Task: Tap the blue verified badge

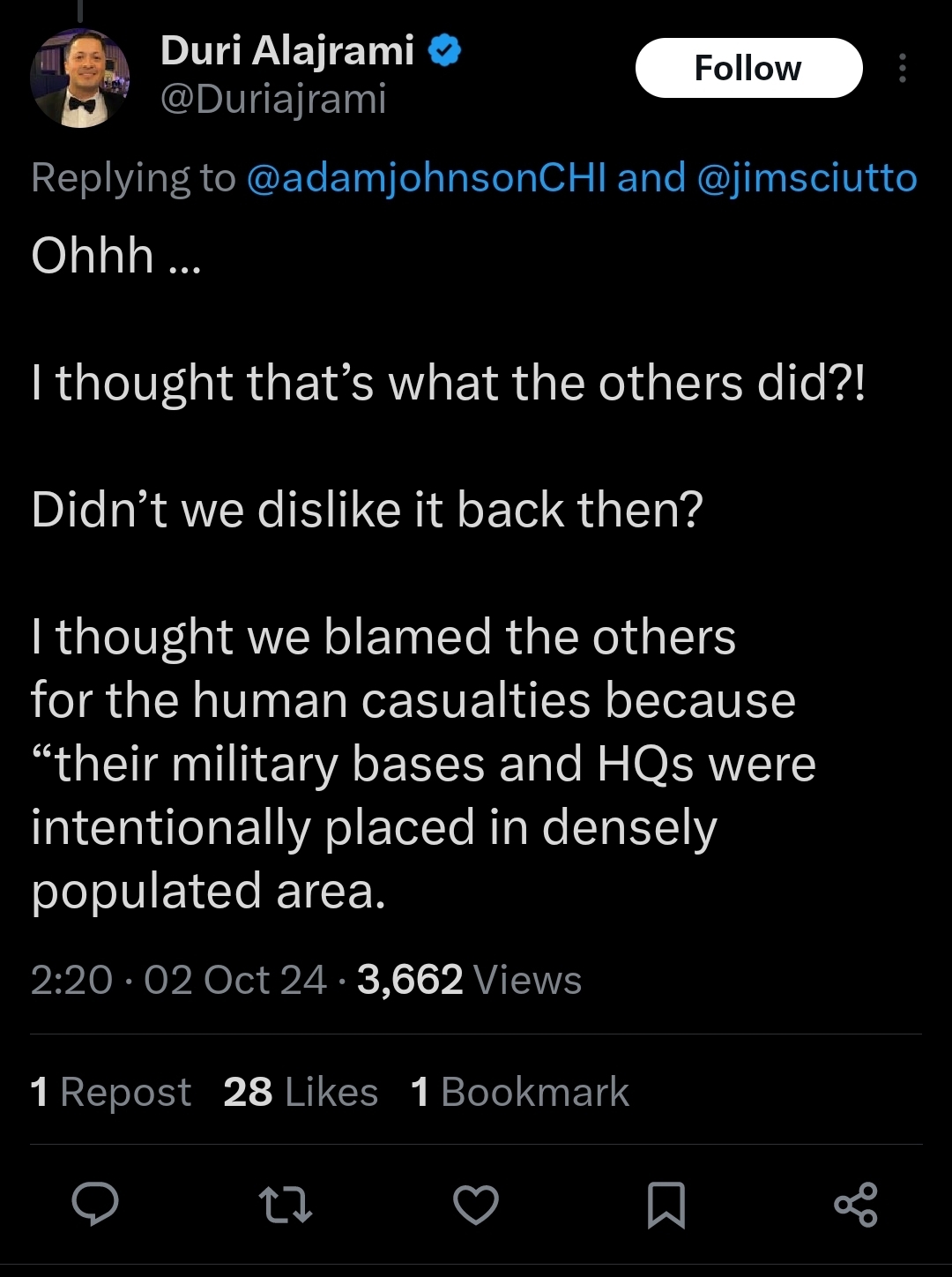Action: pos(444,50)
